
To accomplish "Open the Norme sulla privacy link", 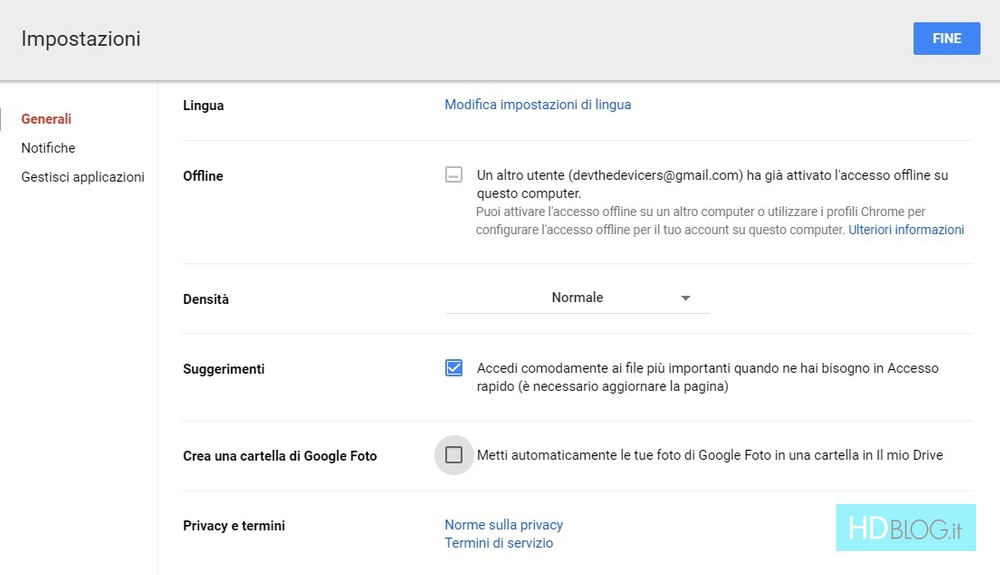I will (x=504, y=525).
